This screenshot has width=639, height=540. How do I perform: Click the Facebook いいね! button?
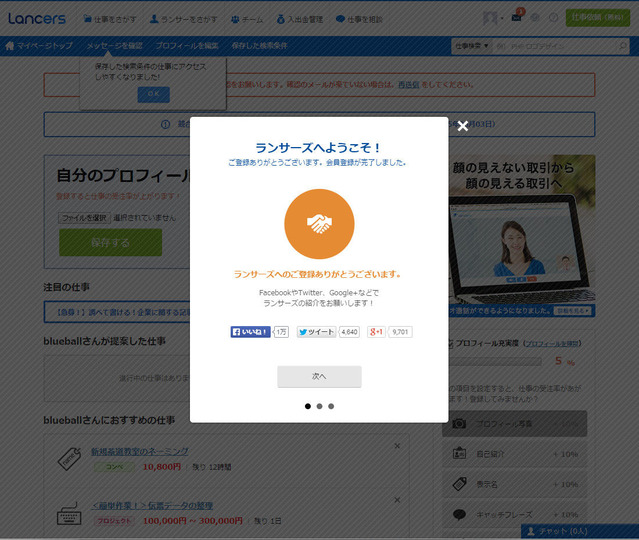(250, 332)
